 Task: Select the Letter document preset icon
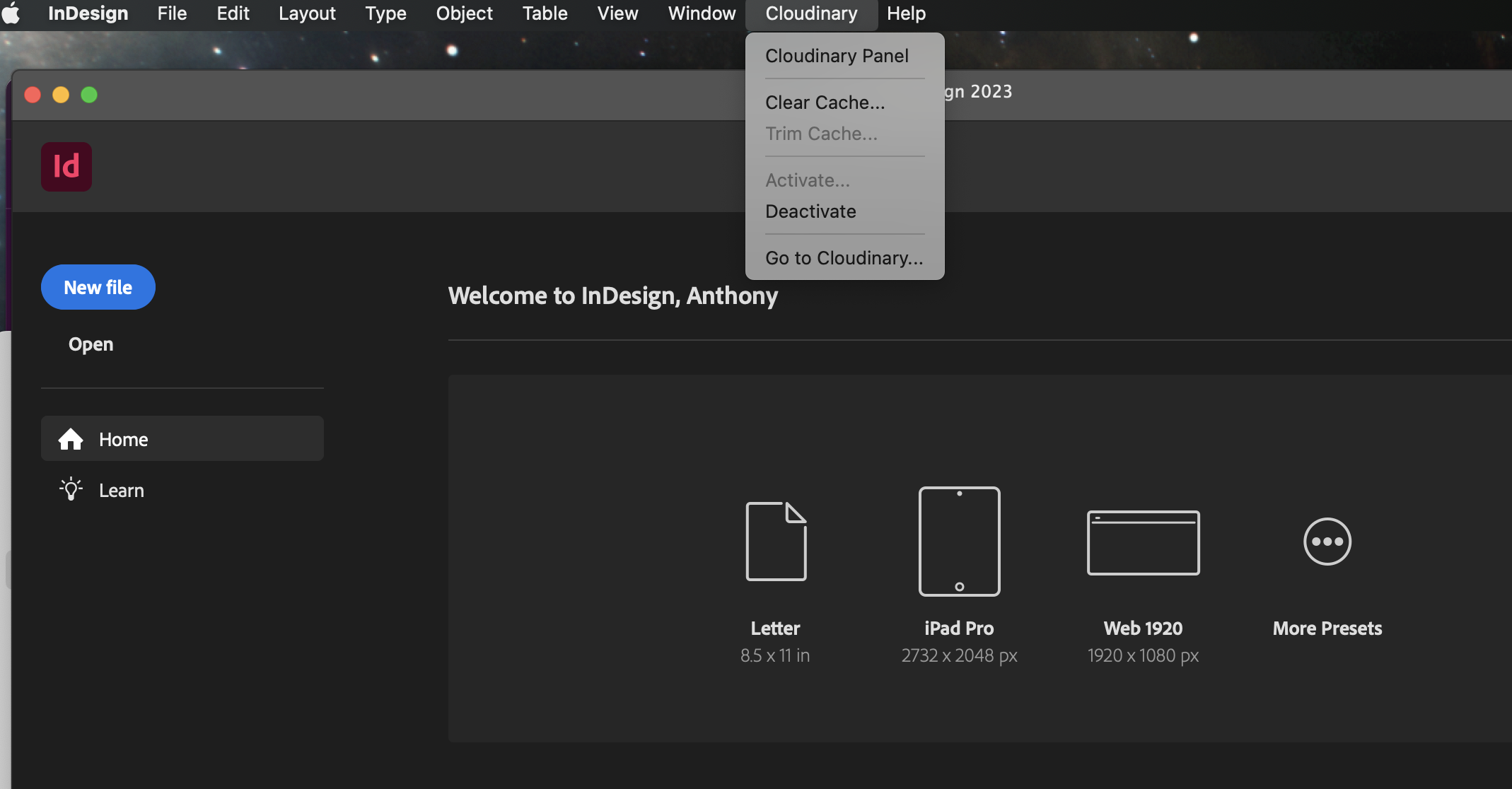(776, 541)
